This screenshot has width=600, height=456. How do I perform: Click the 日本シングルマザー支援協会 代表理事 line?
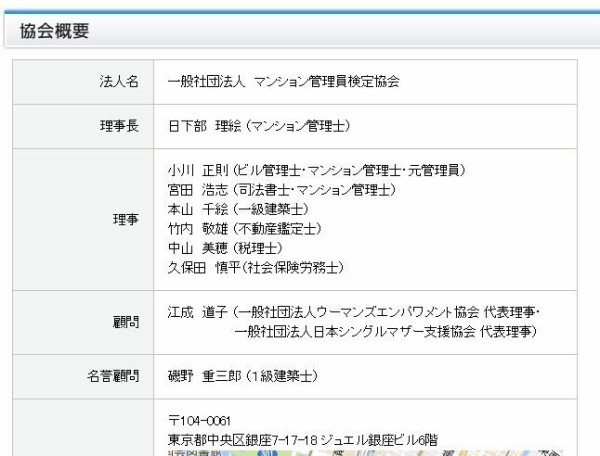coord(387,332)
